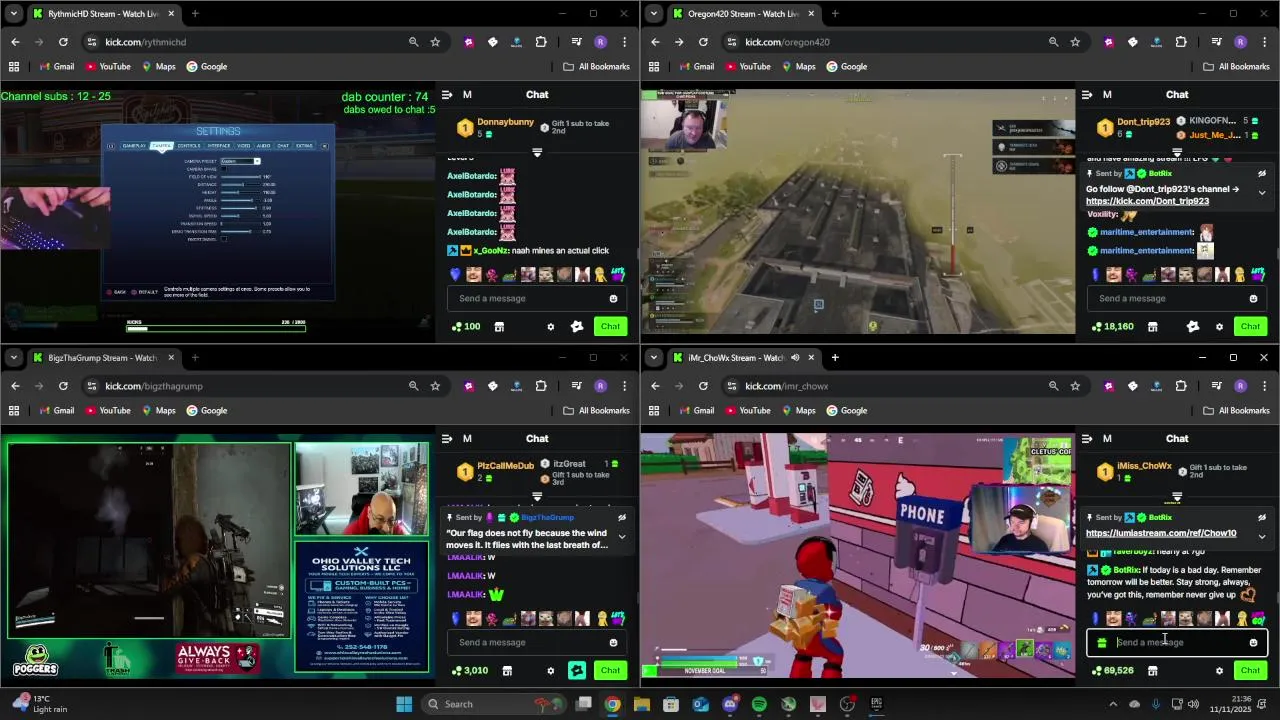Open All Bookmarks folder in Oregon420 window
This screenshot has width=1280, height=720.
1236,67
